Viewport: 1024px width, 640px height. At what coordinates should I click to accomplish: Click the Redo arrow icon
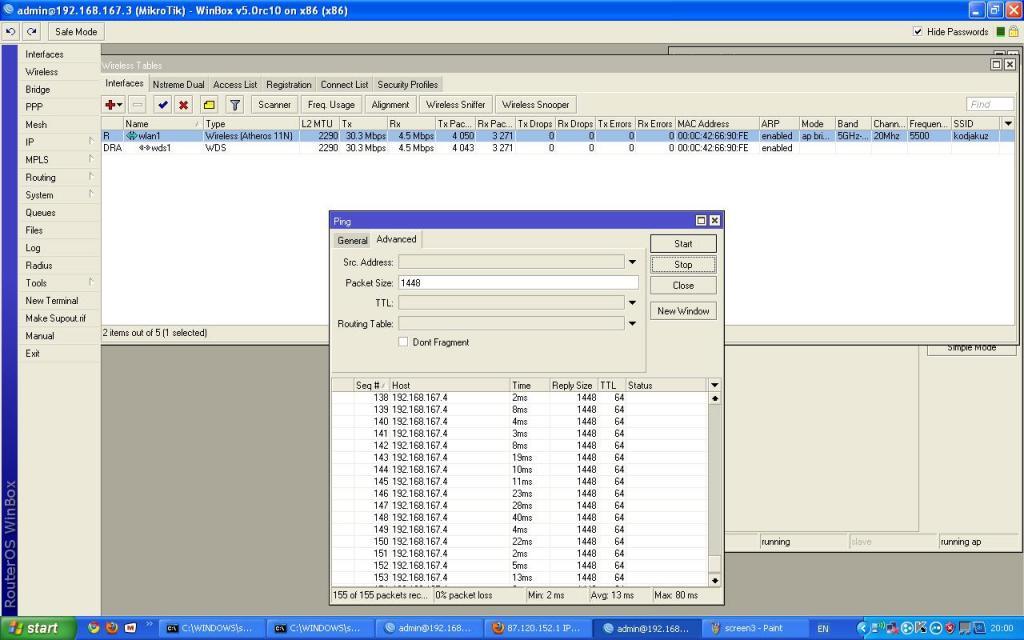pyautogui.click(x=32, y=32)
